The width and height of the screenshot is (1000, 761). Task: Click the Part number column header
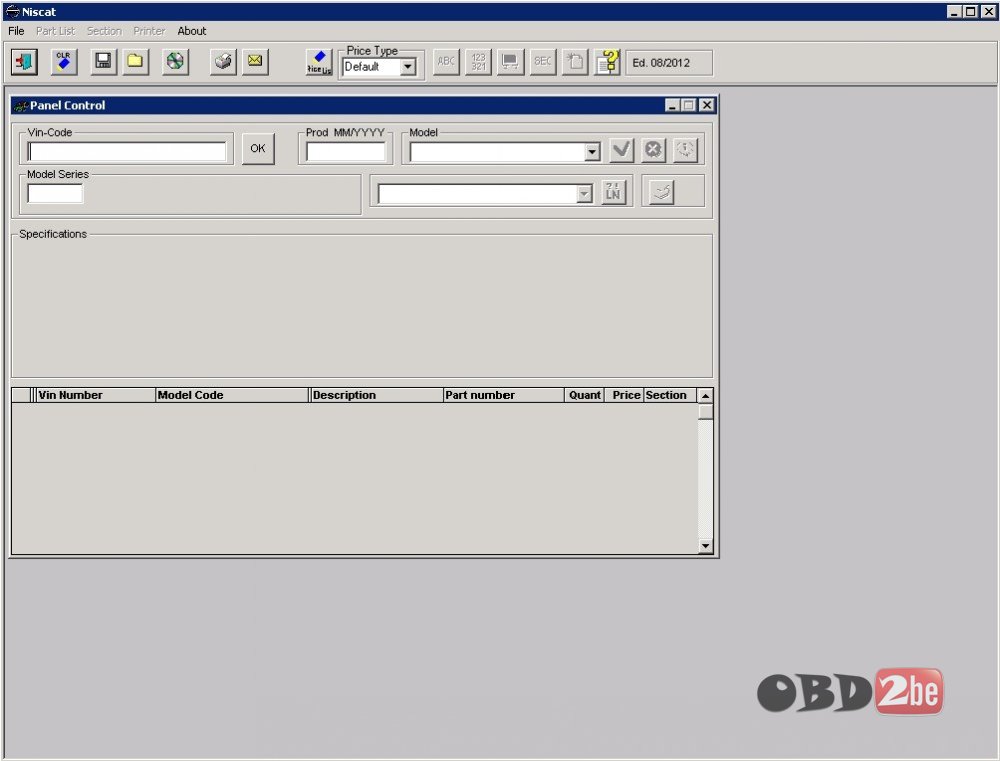coord(504,395)
